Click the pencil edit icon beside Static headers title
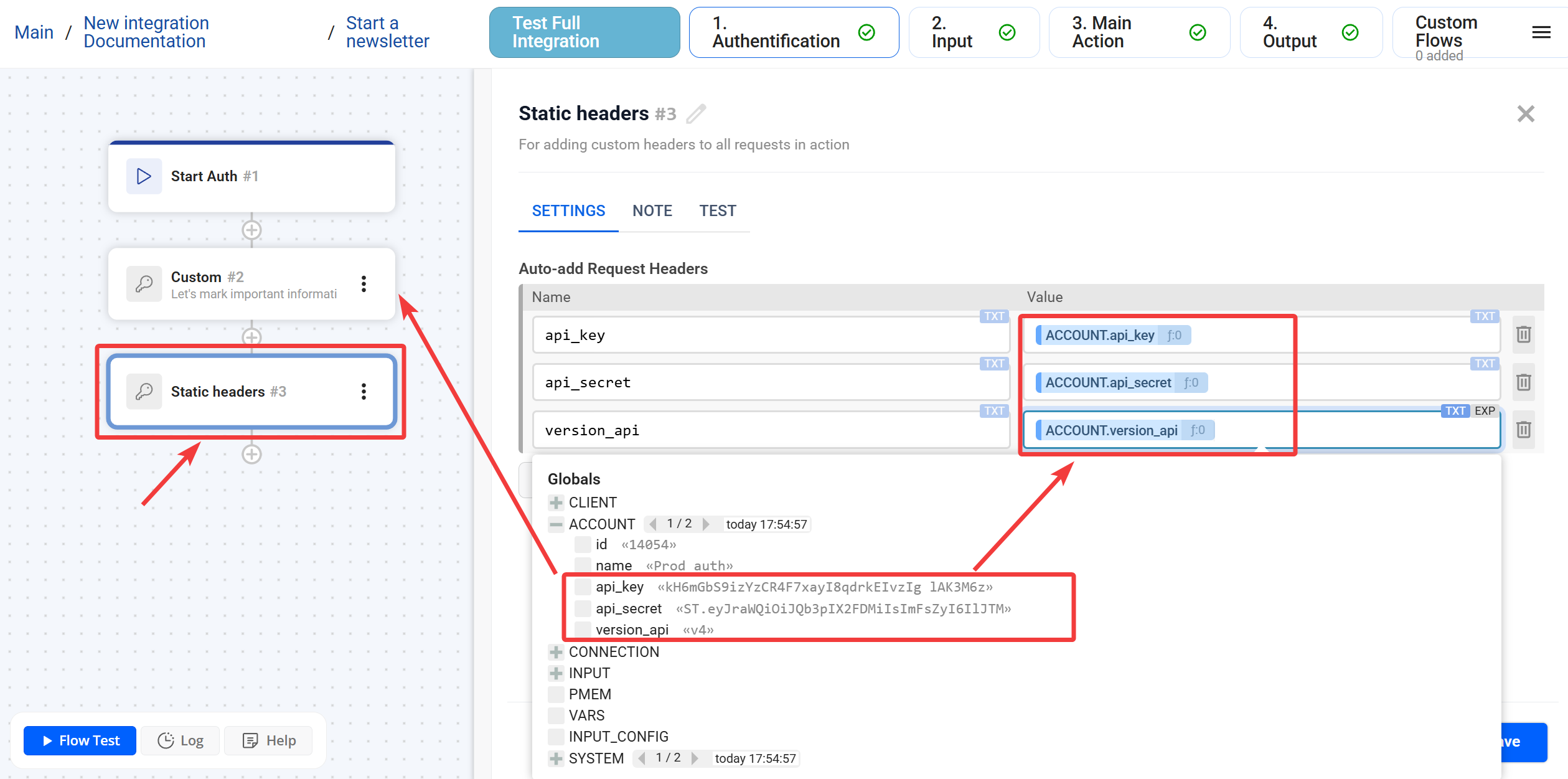Screen dimensions: 1568x779 696,114
